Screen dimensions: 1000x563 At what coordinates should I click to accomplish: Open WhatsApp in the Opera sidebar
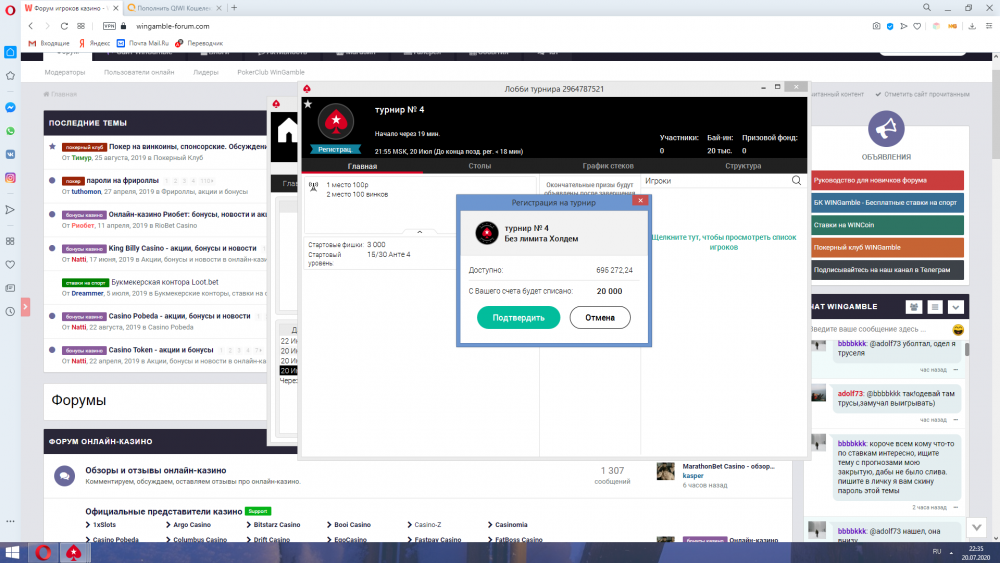[10, 131]
